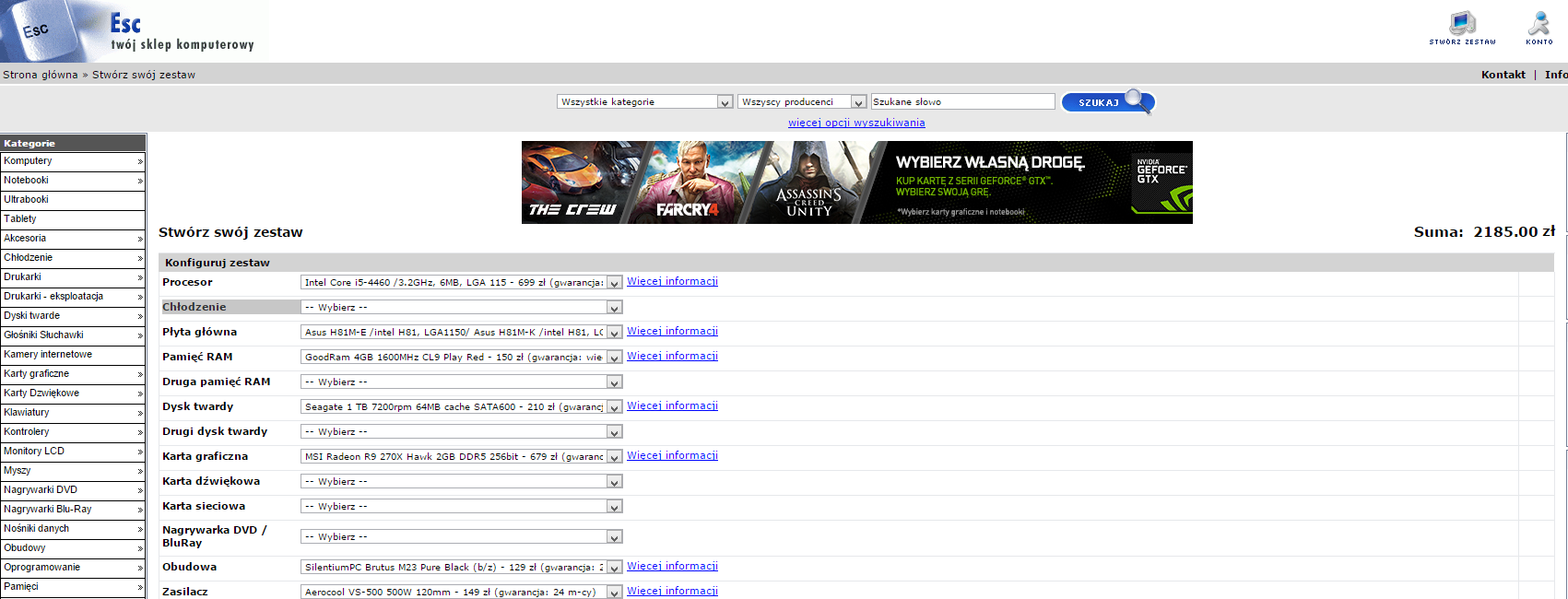Open Więcej informacji for Karta graficzna
1568x599 pixels.
click(x=673, y=456)
